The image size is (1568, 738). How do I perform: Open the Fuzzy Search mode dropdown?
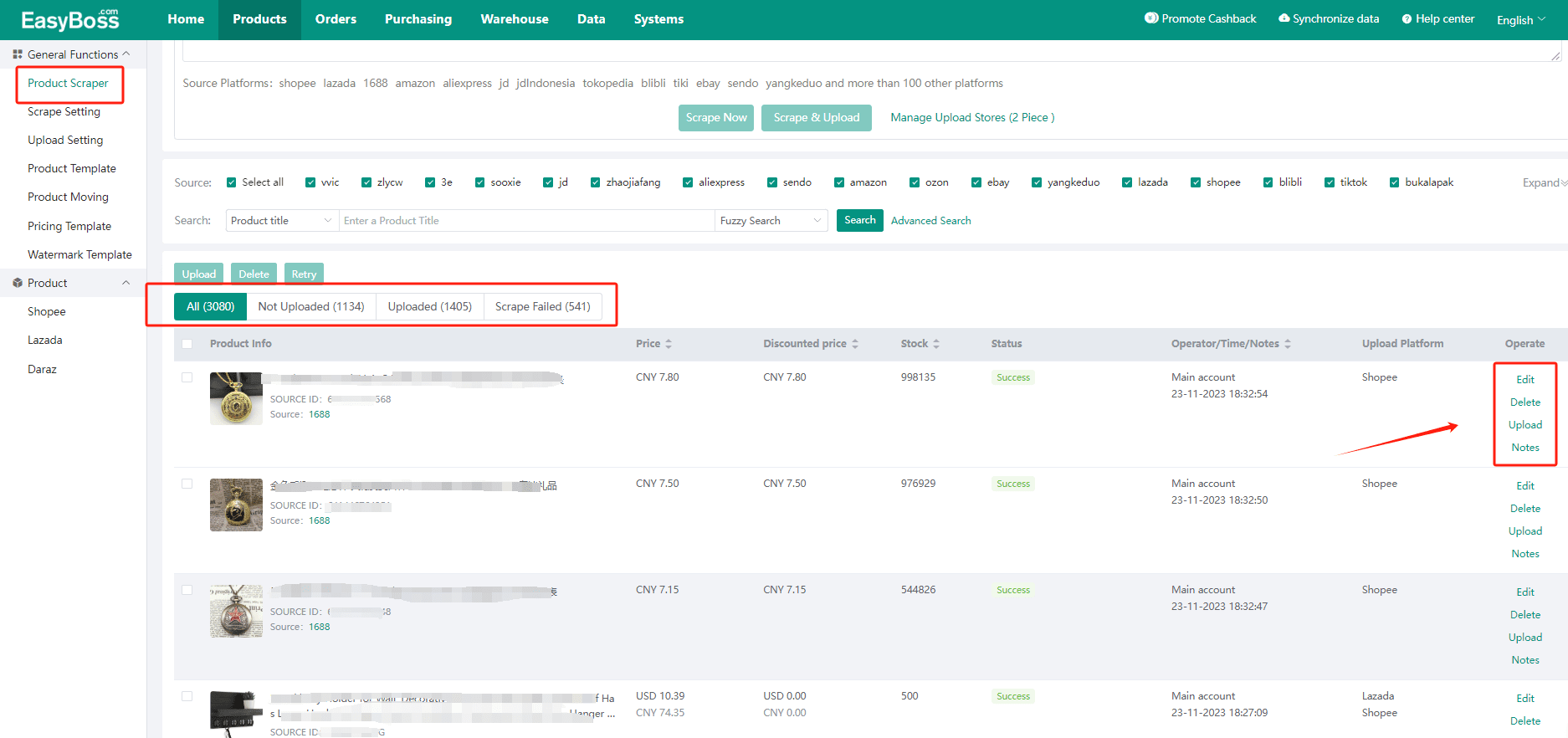click(x=771, y=220)
